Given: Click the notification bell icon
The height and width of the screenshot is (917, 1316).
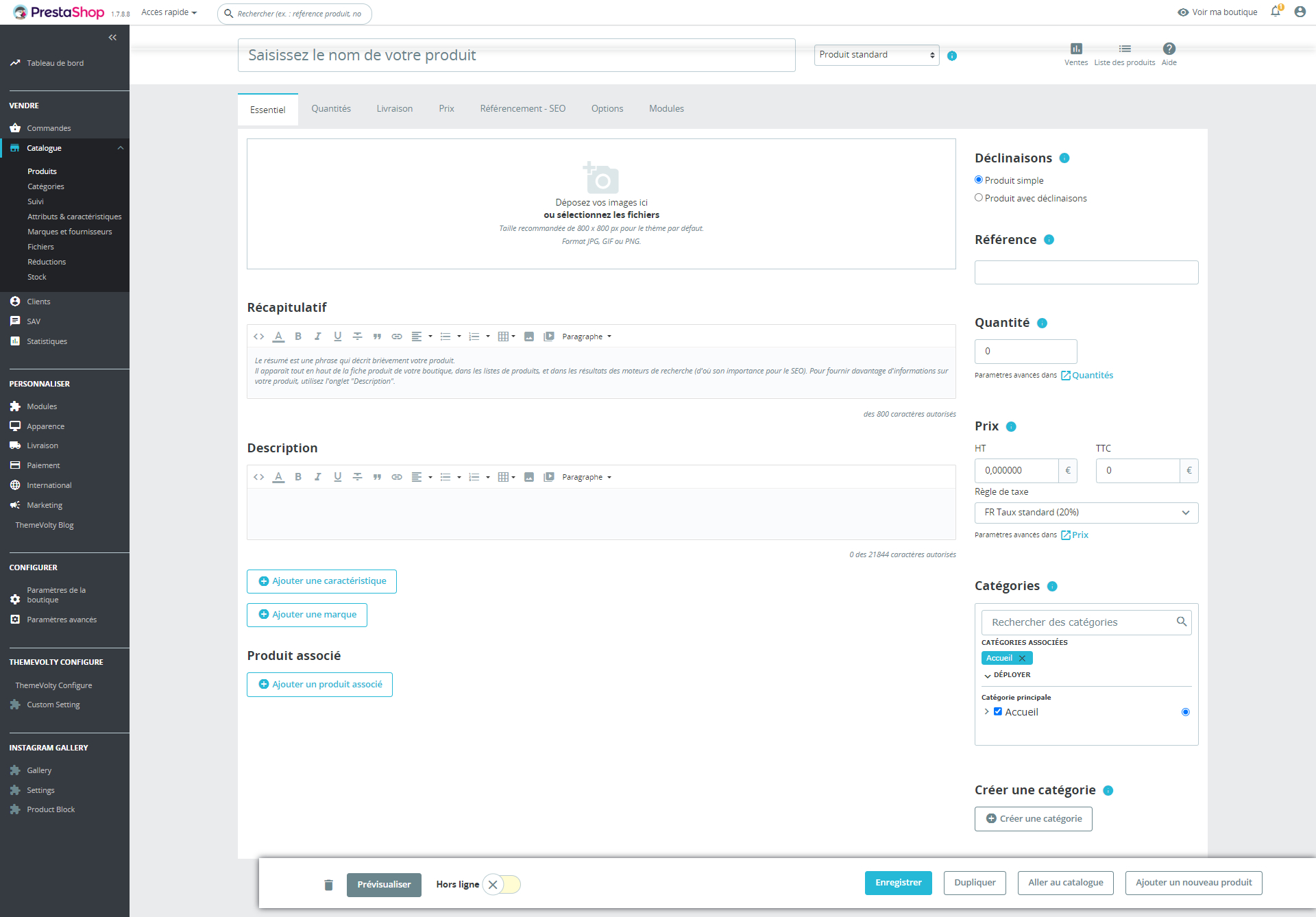Looking at the screenshot, I should coord(1275,12).
